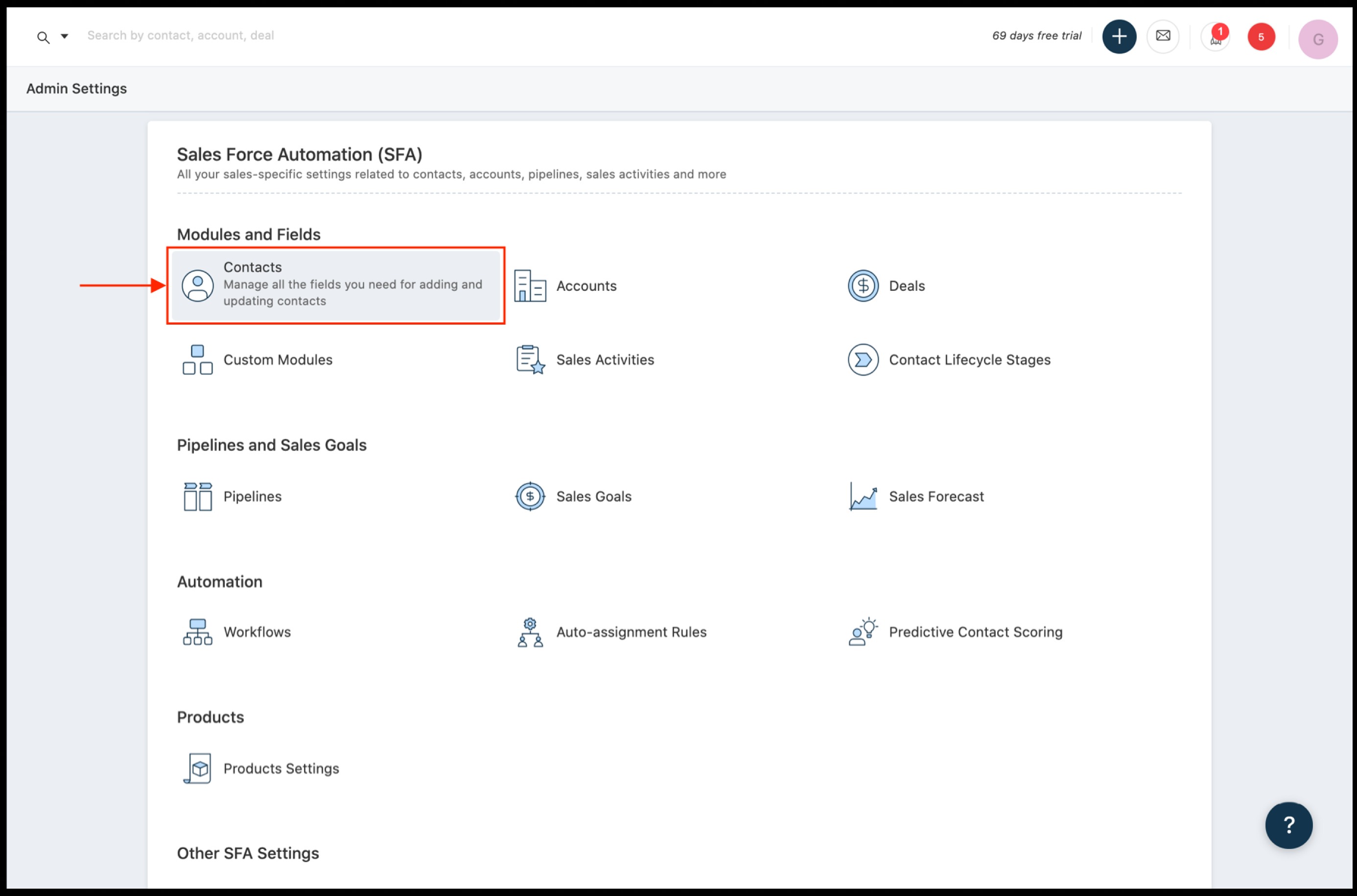This screenshot has width=1357, height=896.
Task: Focus the search by contact field
Action: pyautogui.click(x=181, y=35)
